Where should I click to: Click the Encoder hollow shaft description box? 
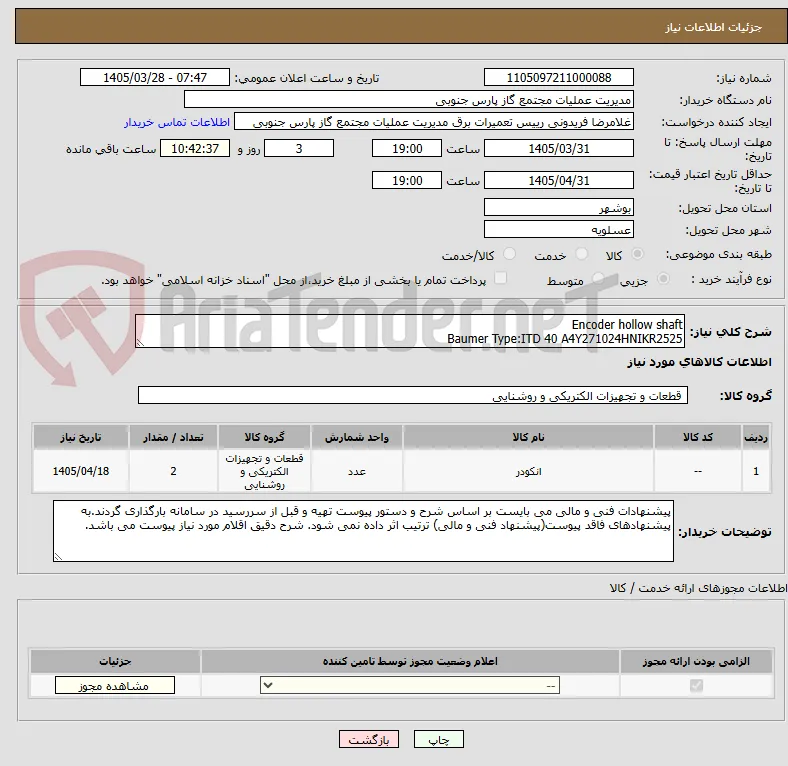click(410, 331)
